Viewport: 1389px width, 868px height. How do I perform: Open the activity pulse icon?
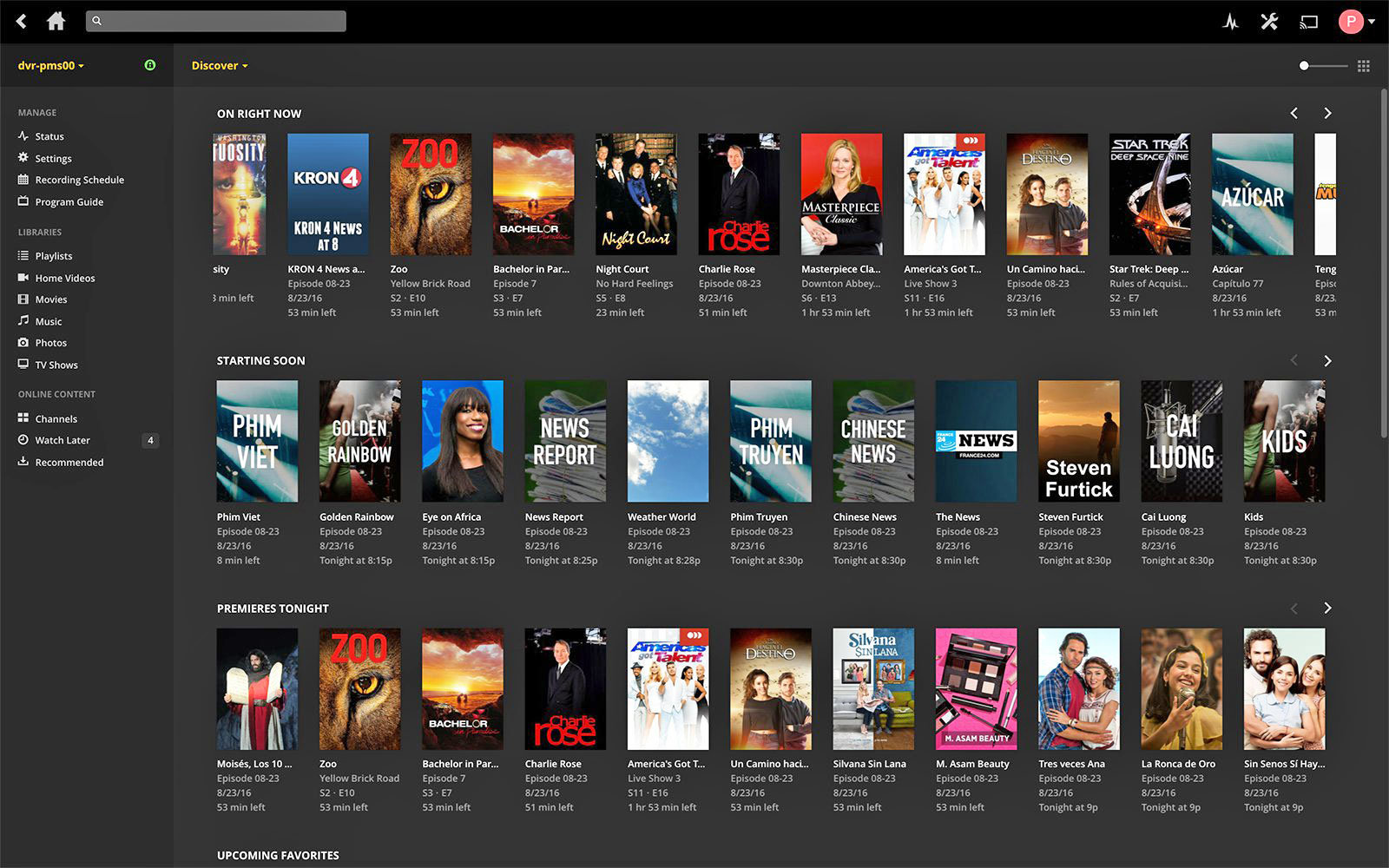coord(1230,22)
